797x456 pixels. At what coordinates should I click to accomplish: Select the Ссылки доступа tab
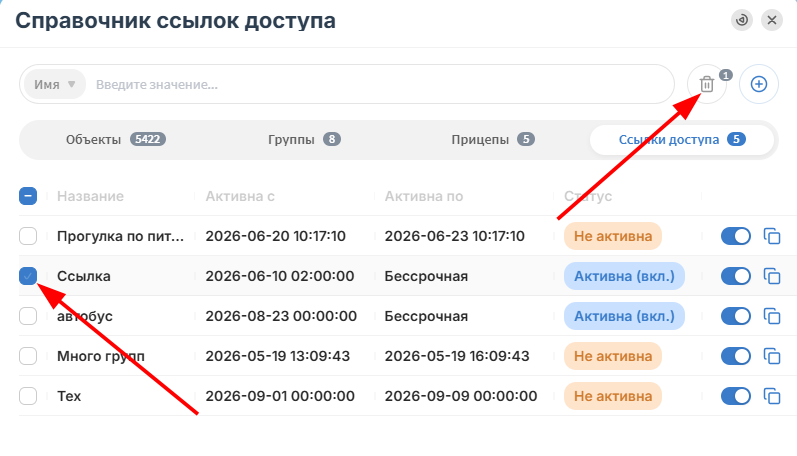tap(682, 140)
